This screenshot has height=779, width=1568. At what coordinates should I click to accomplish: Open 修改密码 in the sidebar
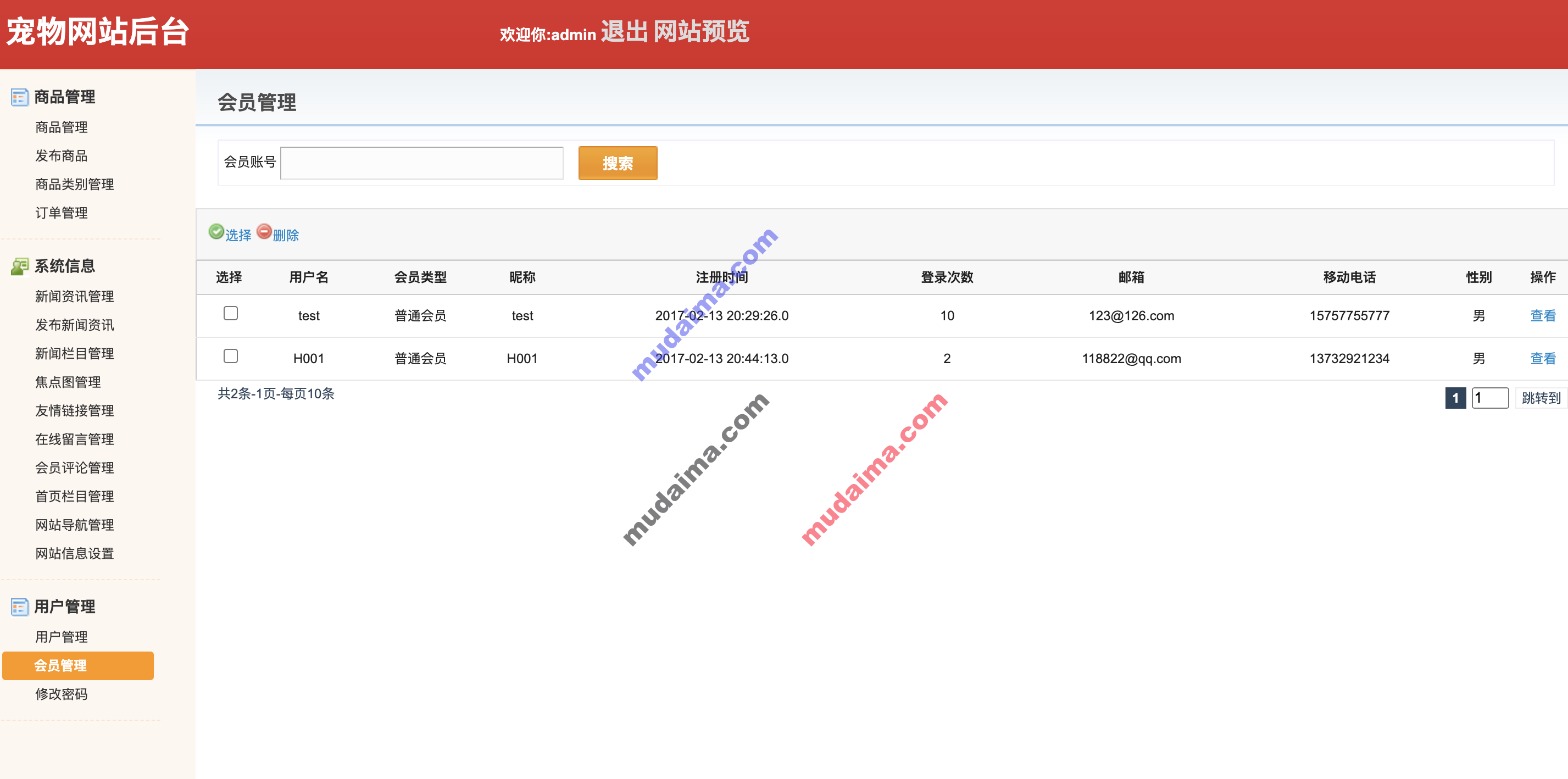pos(62,694)
